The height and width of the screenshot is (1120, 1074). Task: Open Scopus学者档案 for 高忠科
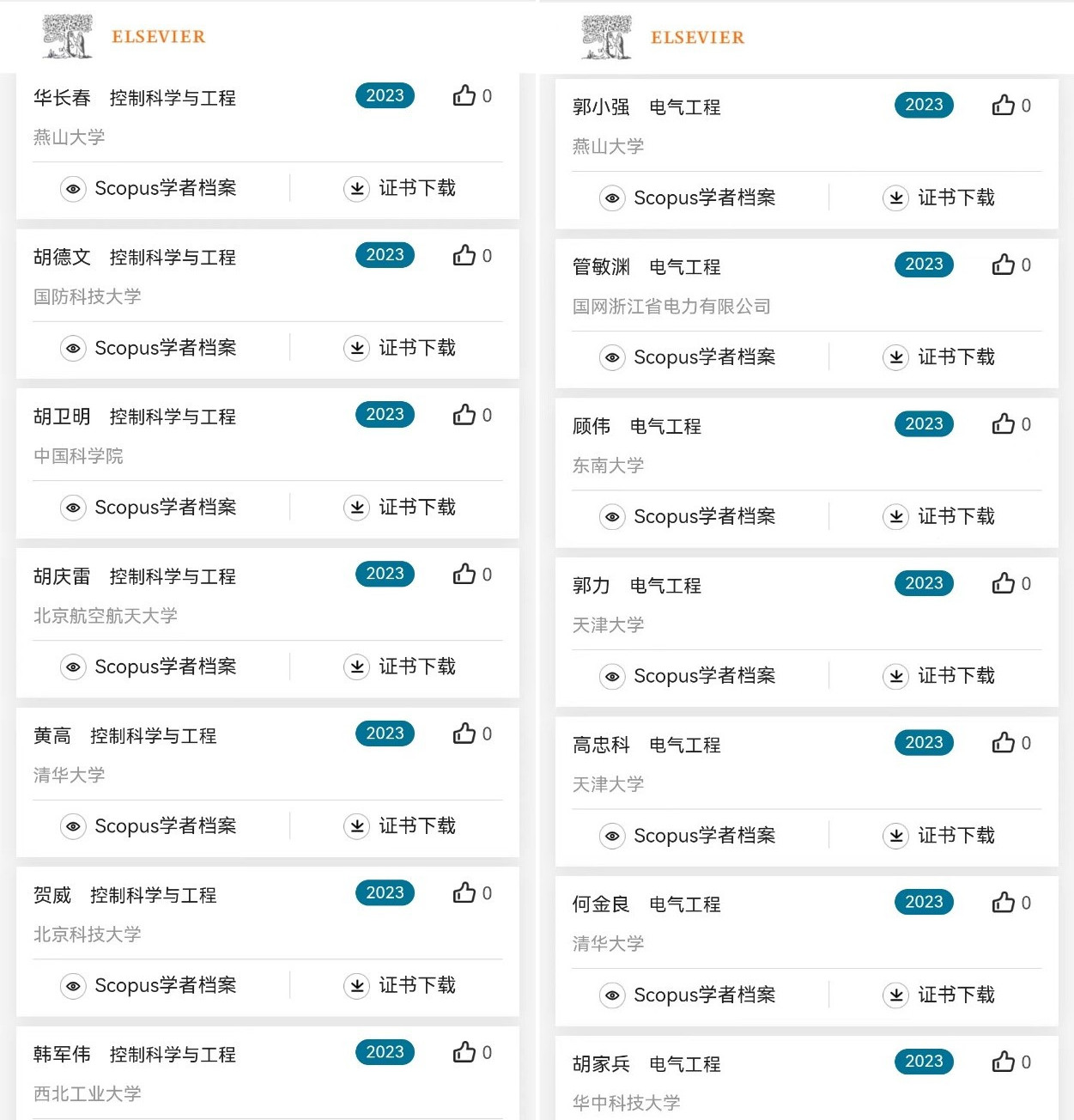[704, 836]
